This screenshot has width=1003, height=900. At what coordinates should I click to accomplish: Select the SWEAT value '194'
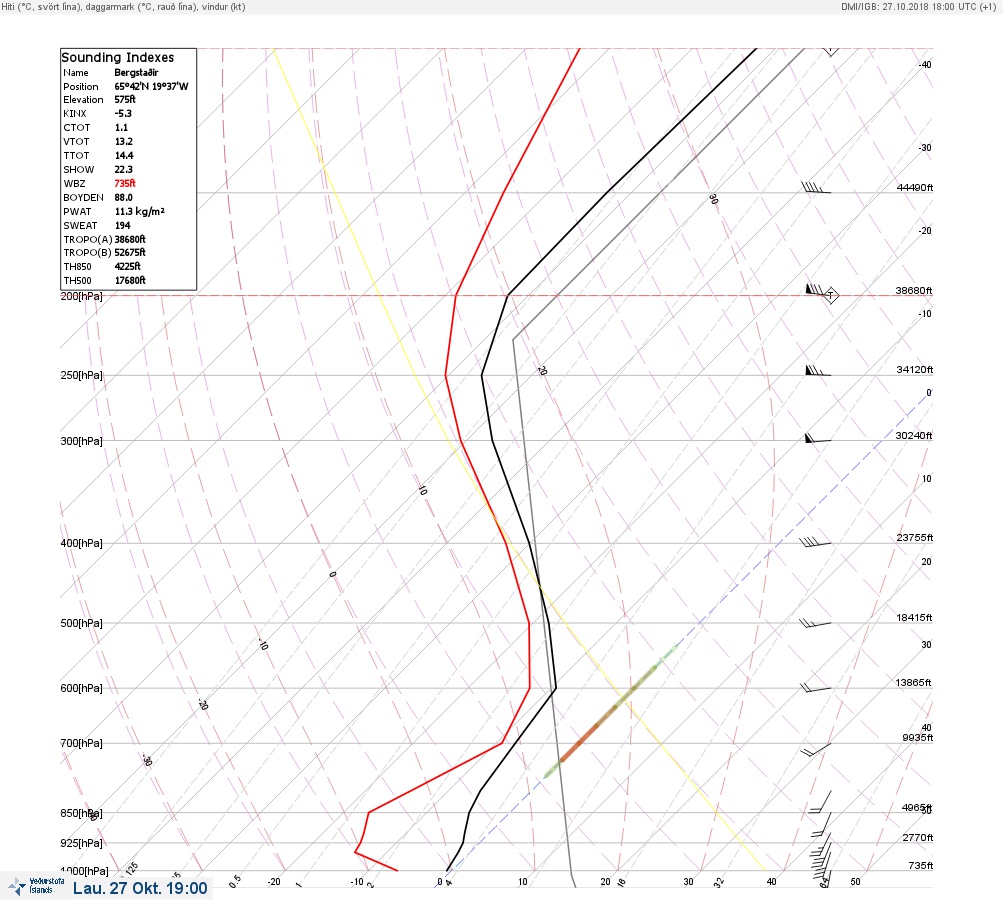(122, 225)
